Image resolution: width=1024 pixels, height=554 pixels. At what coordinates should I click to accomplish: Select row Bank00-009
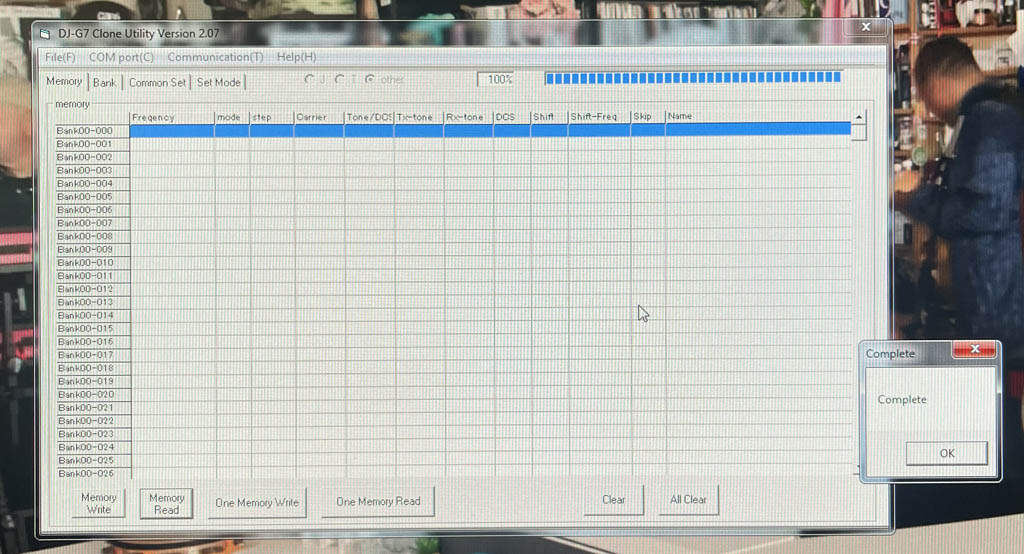point(93,250)
